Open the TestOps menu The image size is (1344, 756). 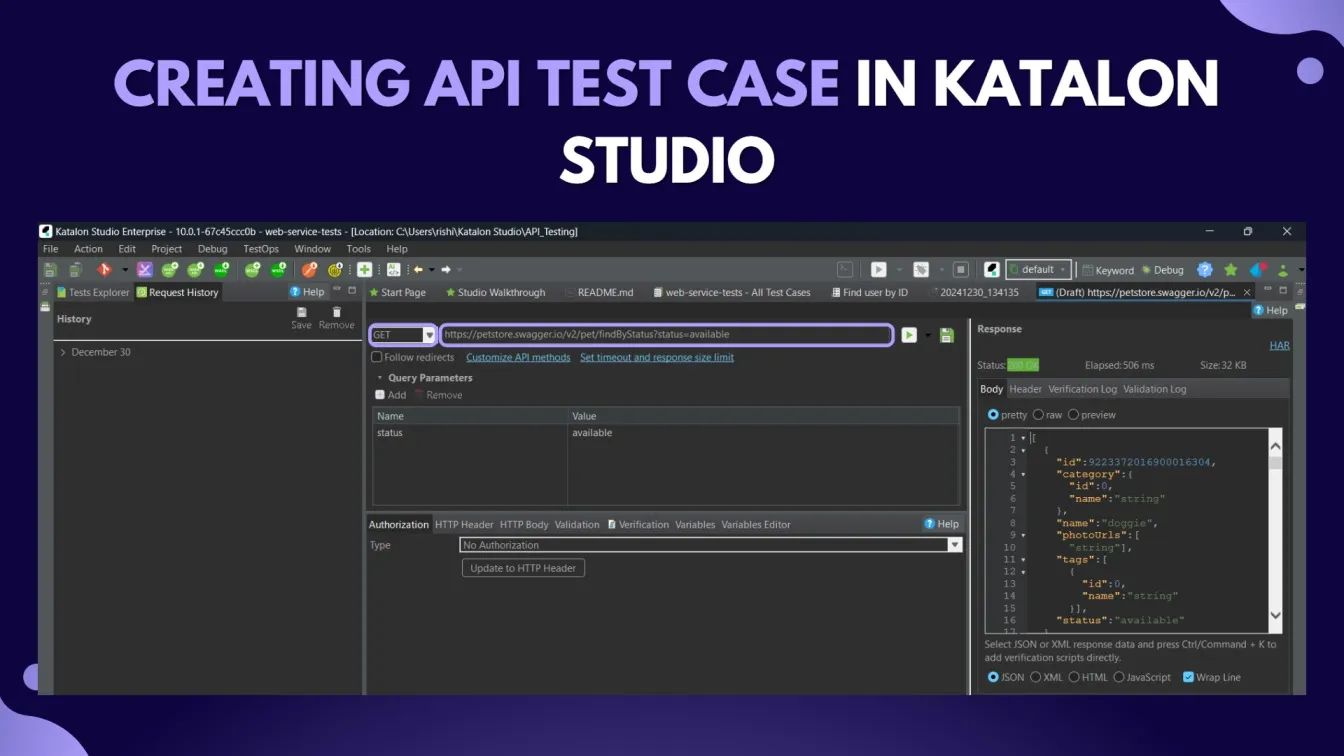coord(261,249)
